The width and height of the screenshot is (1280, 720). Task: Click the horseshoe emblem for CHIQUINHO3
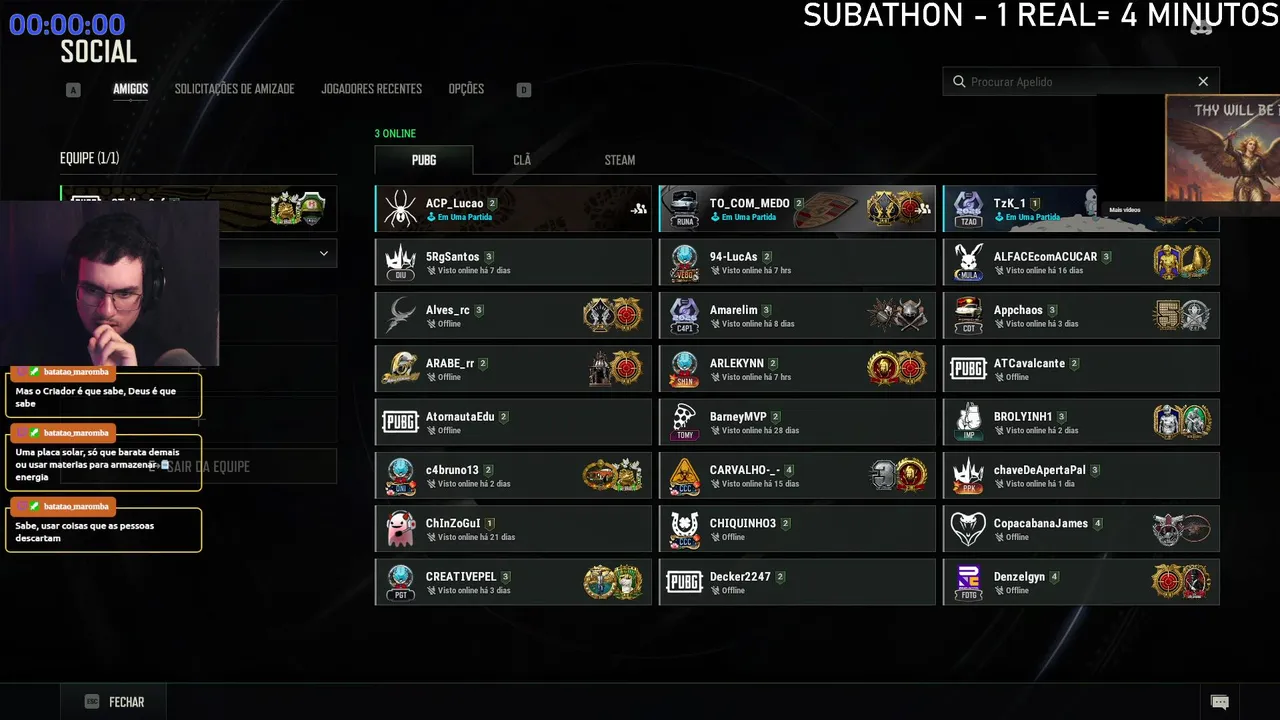point(685,528)
